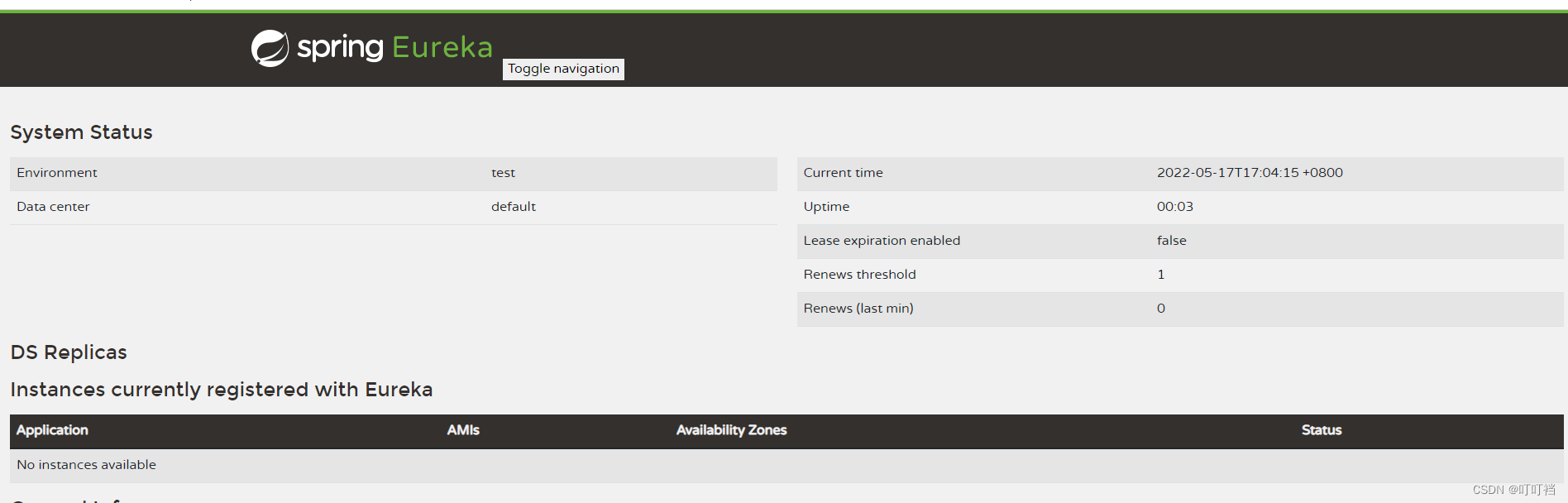Click the Application column header
Image resolution: width=1568 pixels, height=503 pixels.
(52, 430)
